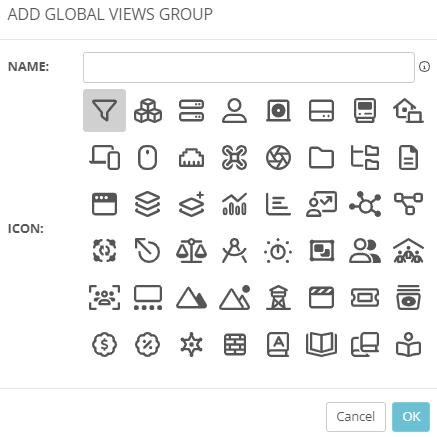Screen dimensions: 437x437
Task: Pick the sheriff star badge icon
Action: tap(191, 344)
